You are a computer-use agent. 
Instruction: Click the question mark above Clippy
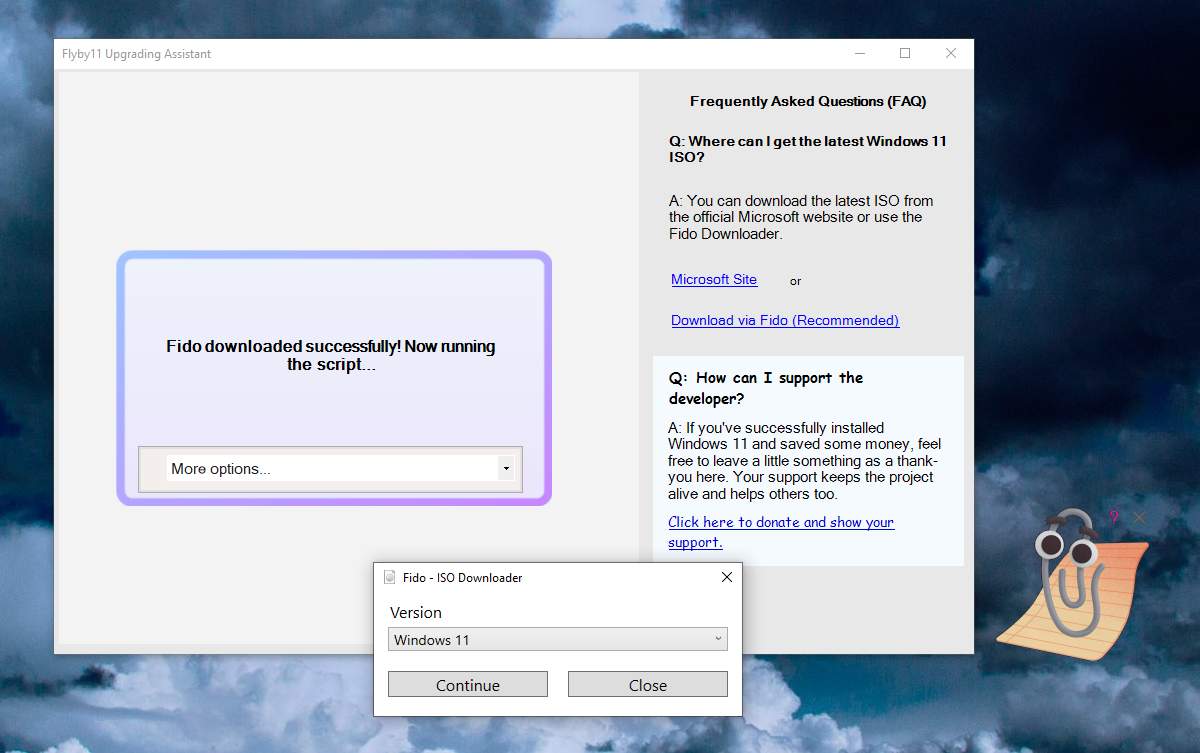coord(1114,517)
